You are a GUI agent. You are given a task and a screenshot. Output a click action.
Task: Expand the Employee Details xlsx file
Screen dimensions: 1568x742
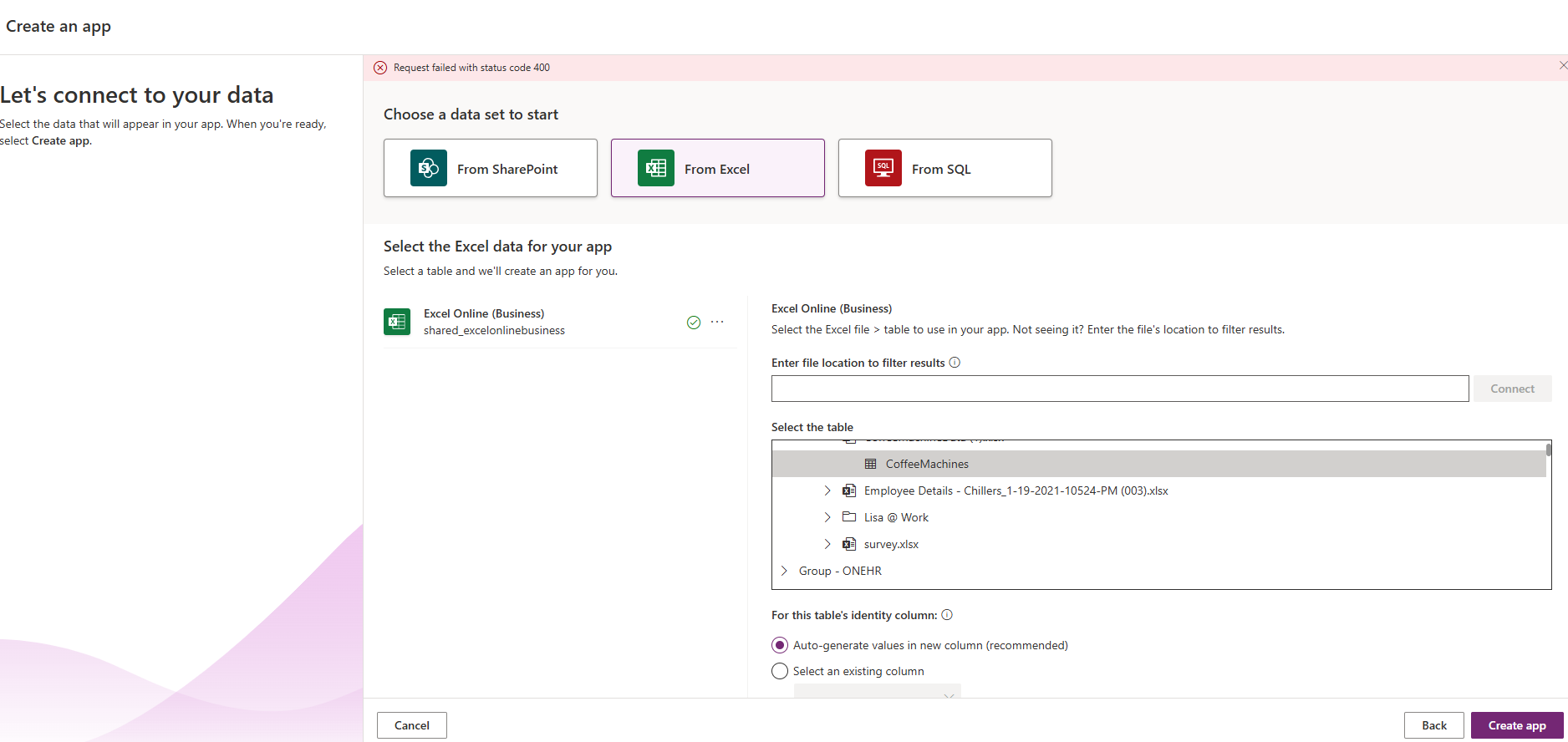pos(827,490)
